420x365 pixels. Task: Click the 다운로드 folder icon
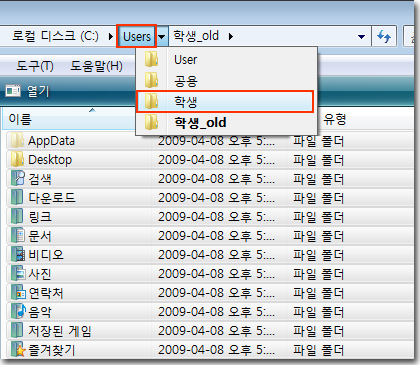click(x=17, y=198)
